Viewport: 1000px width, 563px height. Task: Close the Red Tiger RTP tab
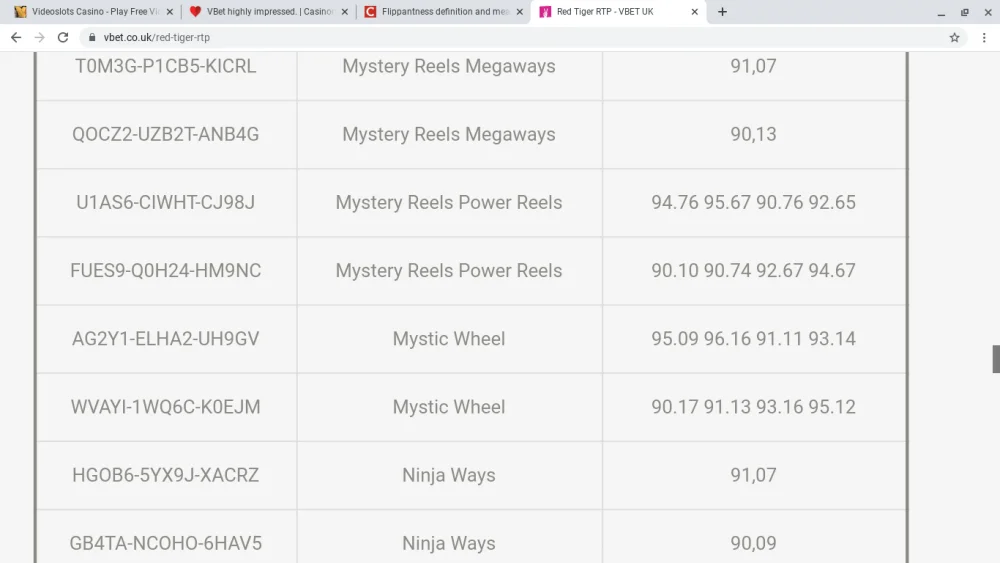coord(695,11)
